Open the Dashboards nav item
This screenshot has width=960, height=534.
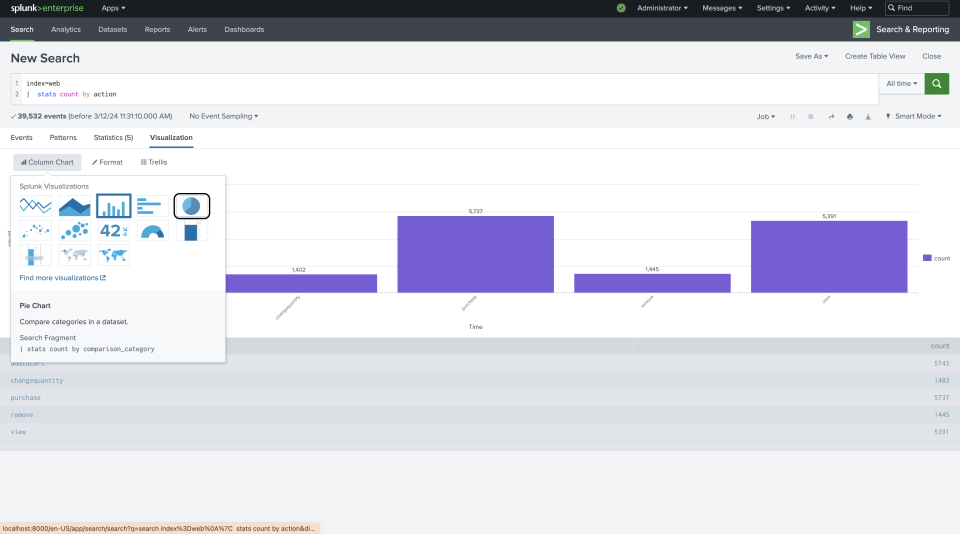point(244,29)
